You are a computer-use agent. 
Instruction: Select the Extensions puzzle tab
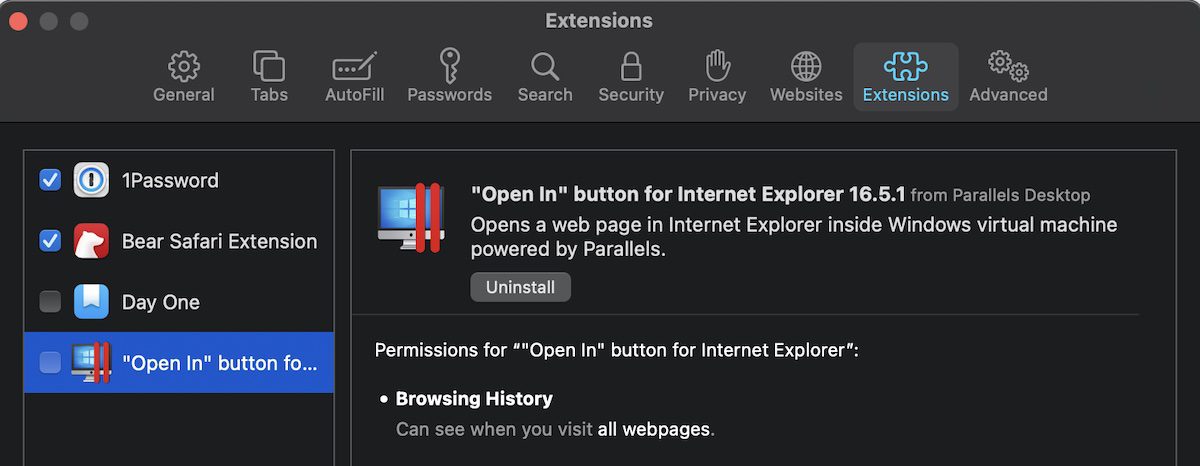click(906, 77)
